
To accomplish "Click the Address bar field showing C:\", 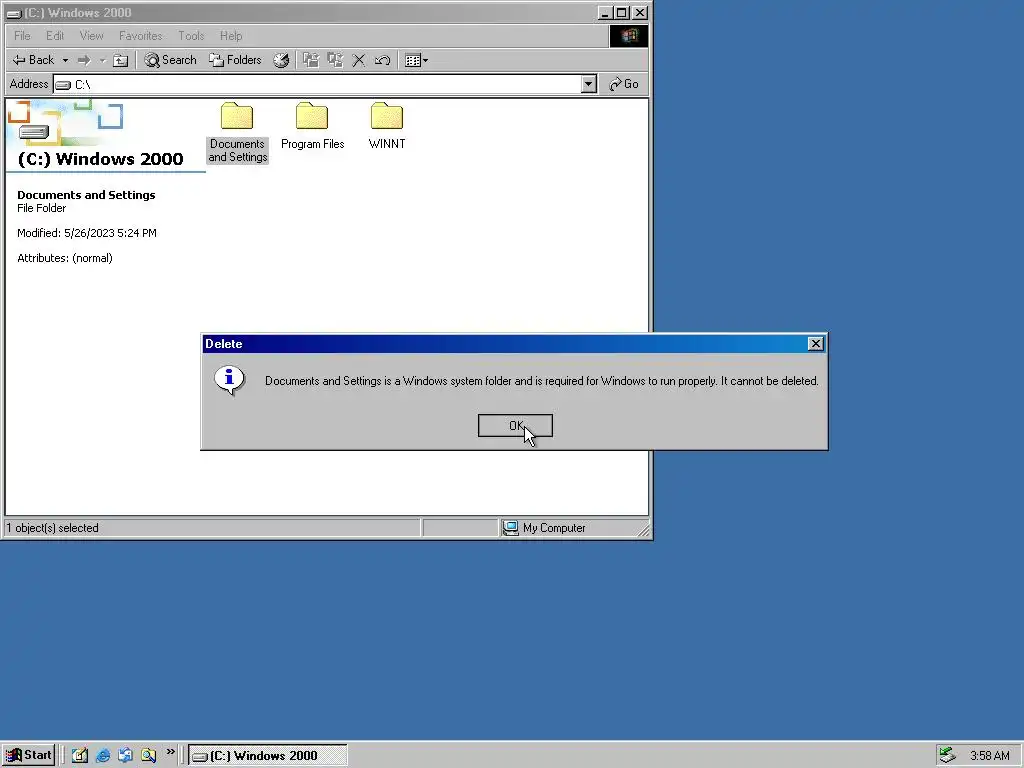I will point(317,84).
